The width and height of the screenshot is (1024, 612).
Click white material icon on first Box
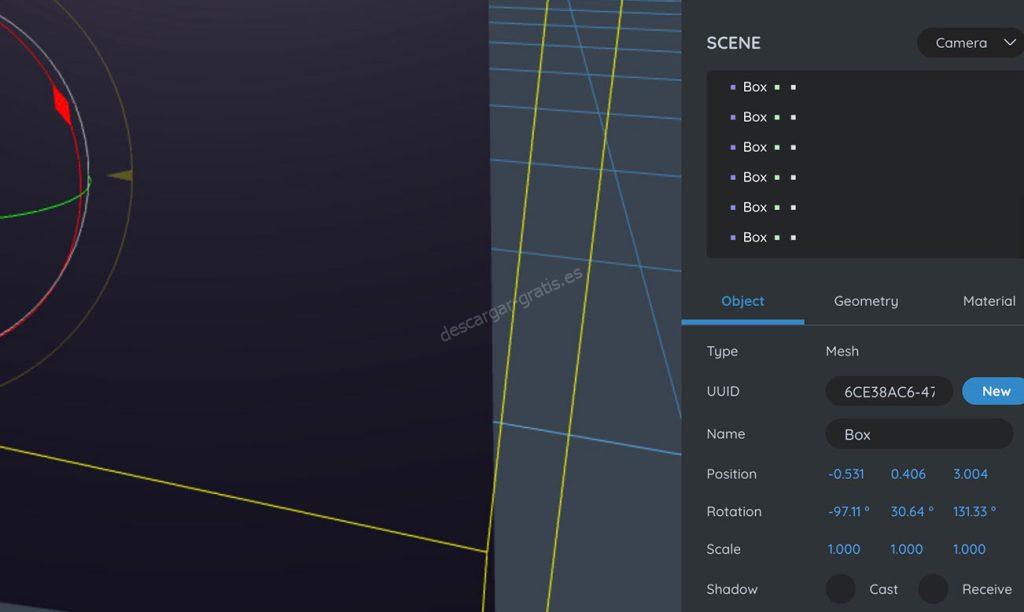(x=793, y=87)
